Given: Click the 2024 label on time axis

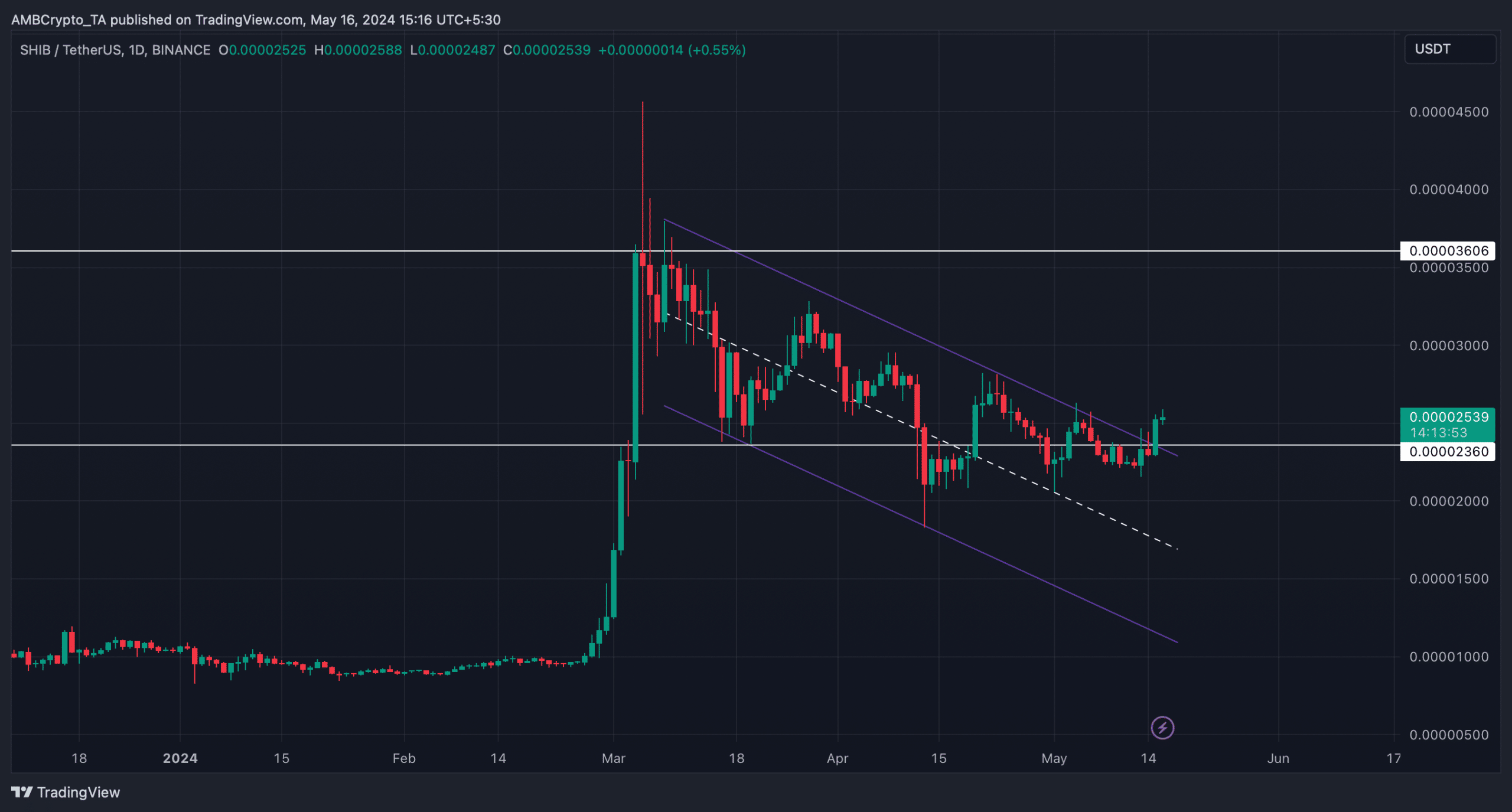Looking at the screenshot, I should point(180,758).
